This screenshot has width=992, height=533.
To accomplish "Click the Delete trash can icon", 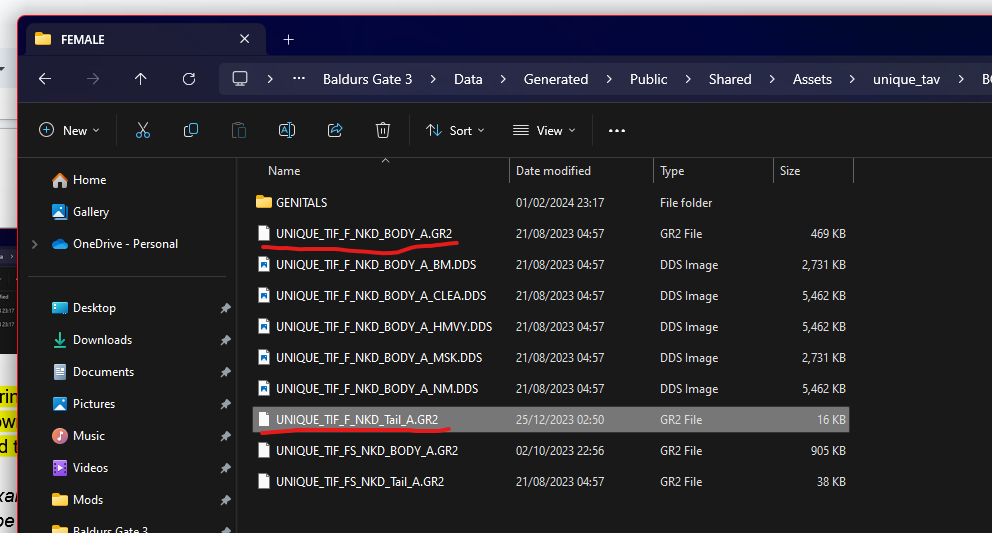I will tap(382, 130).
